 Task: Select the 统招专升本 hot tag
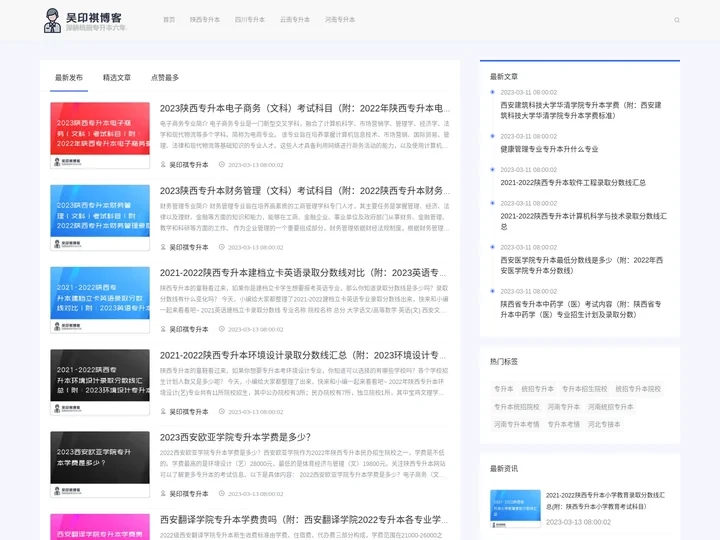[x=537, y=388]
